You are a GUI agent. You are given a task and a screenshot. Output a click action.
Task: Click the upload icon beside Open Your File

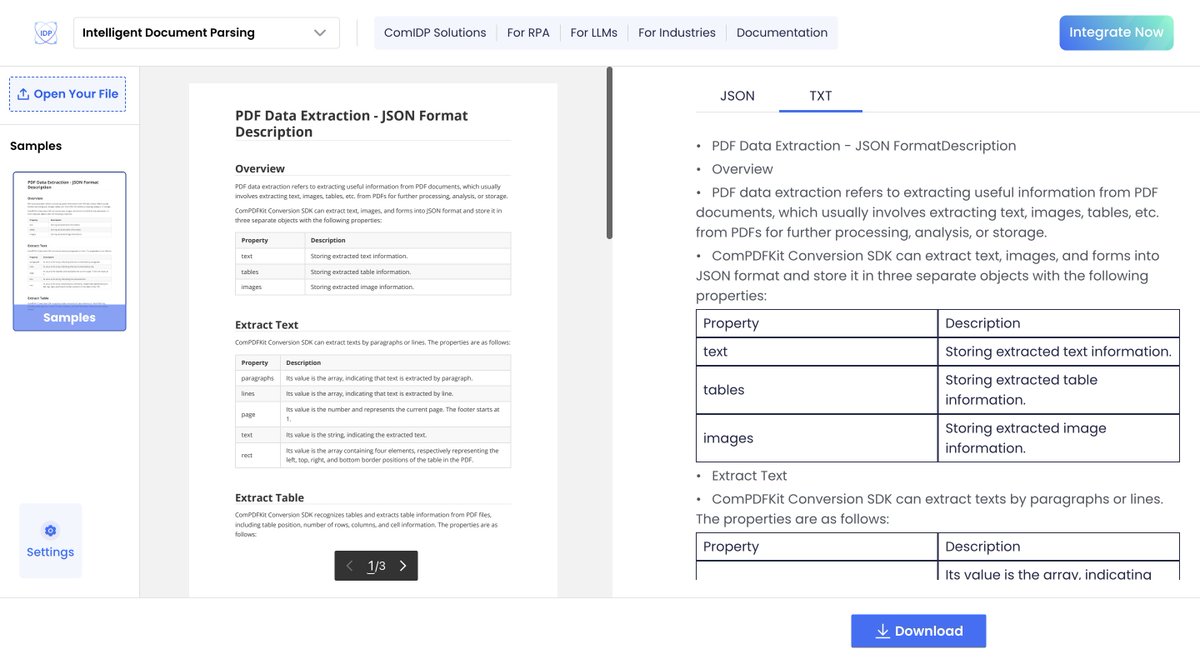[22, 94]
